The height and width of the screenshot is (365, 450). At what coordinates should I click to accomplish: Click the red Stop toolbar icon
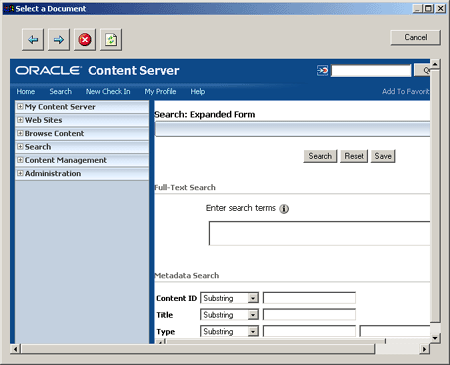(85, 40)
